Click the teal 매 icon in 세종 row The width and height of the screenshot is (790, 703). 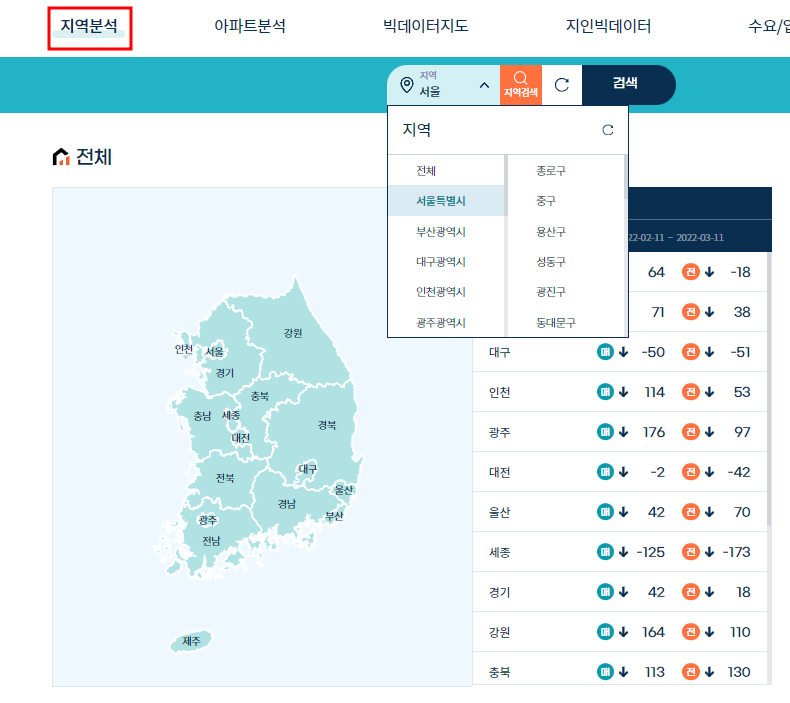(605, 552)
